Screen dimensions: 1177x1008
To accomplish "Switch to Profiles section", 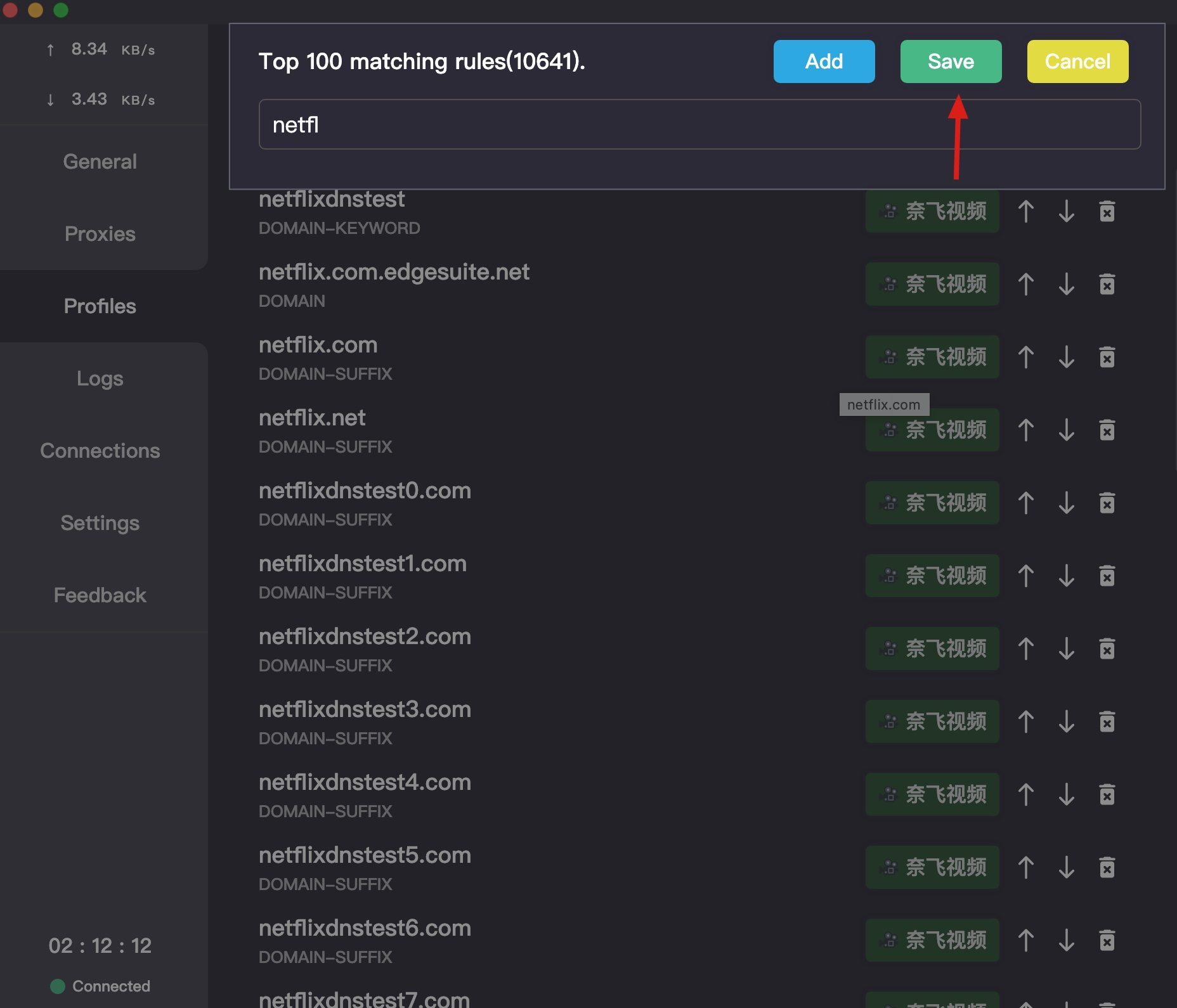I will (x=100, y=306).
